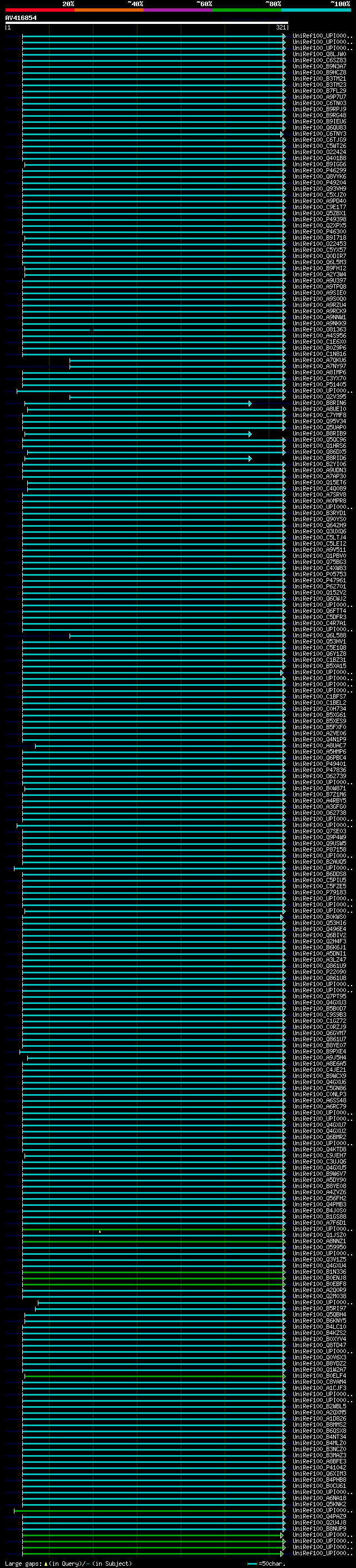The height and width of the screenshot is (1568, 356).
Task: Click the purple ~60% identity scale segment
Action: (179, 10)
